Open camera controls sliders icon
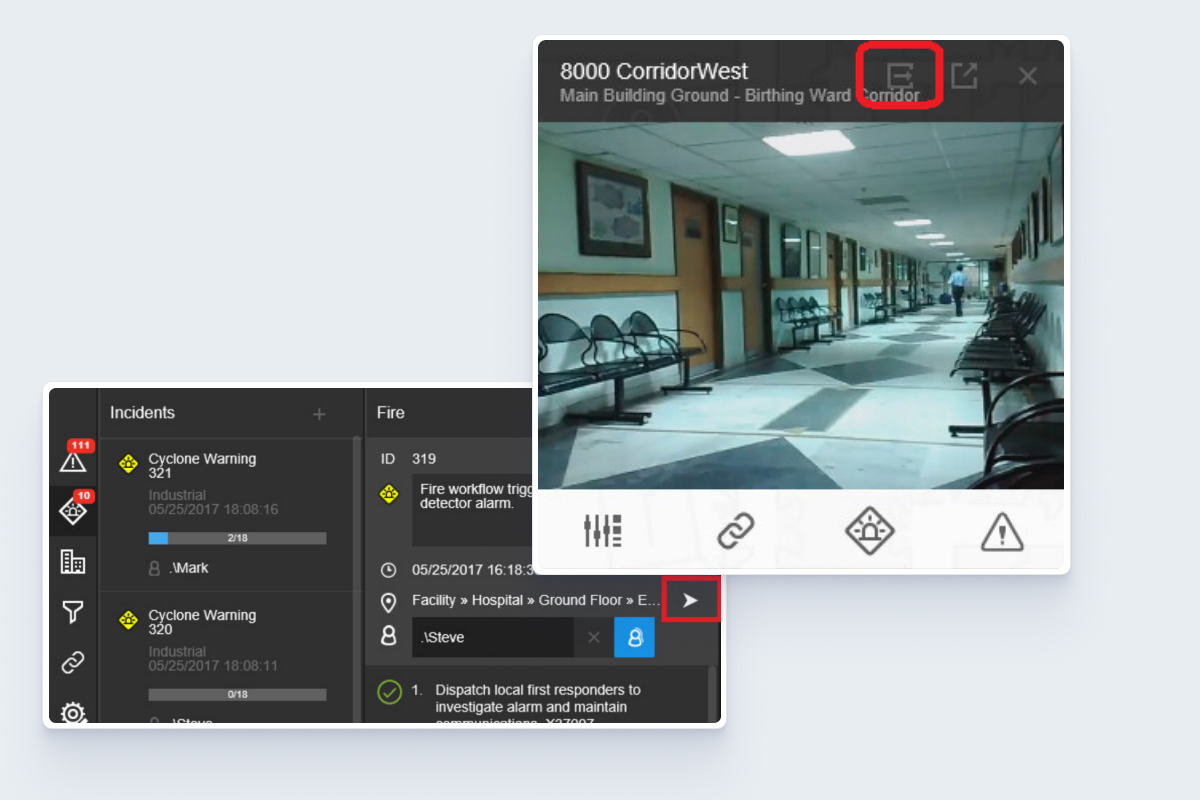 point(603,530)
